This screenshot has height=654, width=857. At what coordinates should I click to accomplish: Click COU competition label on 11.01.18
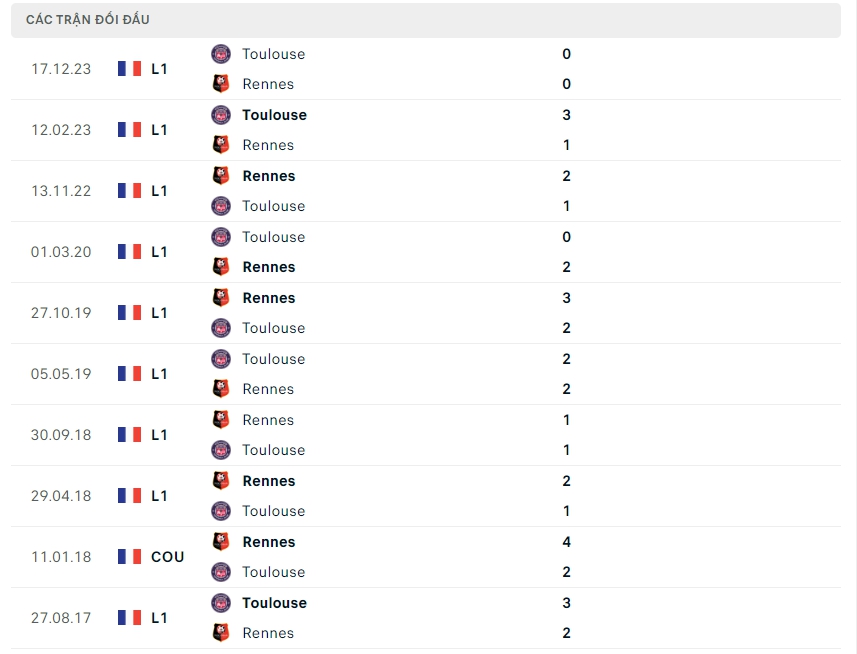point(167,557)
